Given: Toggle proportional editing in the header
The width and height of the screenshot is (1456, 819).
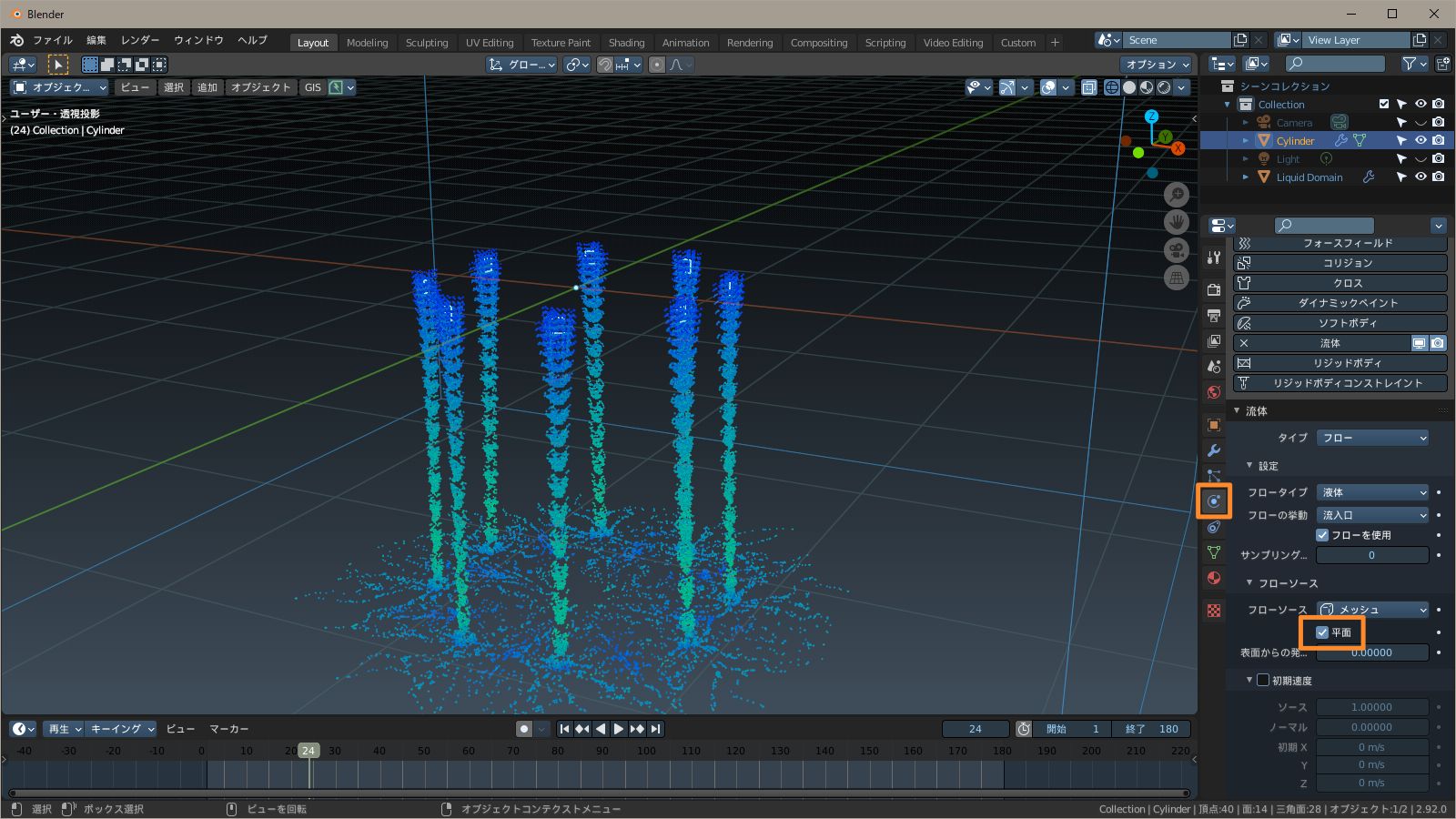Looking at the screenshot, I should click(x=657, y=65).
